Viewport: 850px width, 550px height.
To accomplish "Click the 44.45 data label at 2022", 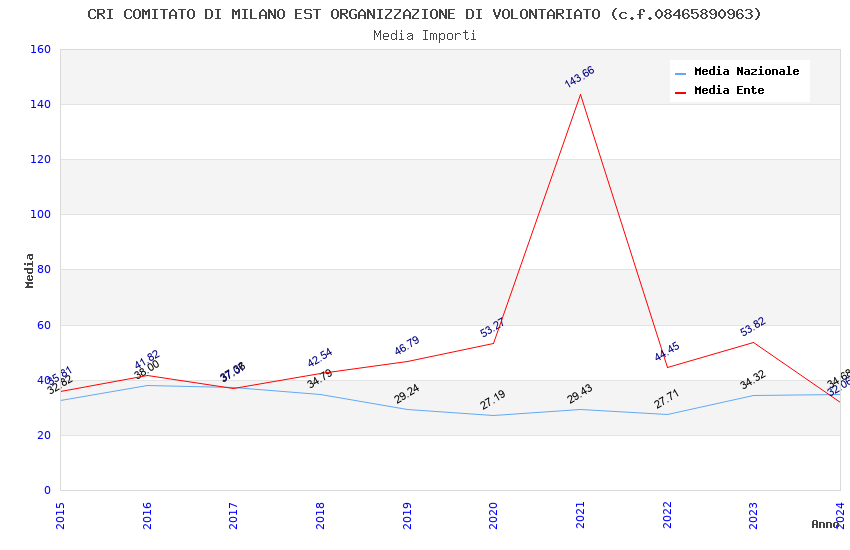I will tap(667, 351).
